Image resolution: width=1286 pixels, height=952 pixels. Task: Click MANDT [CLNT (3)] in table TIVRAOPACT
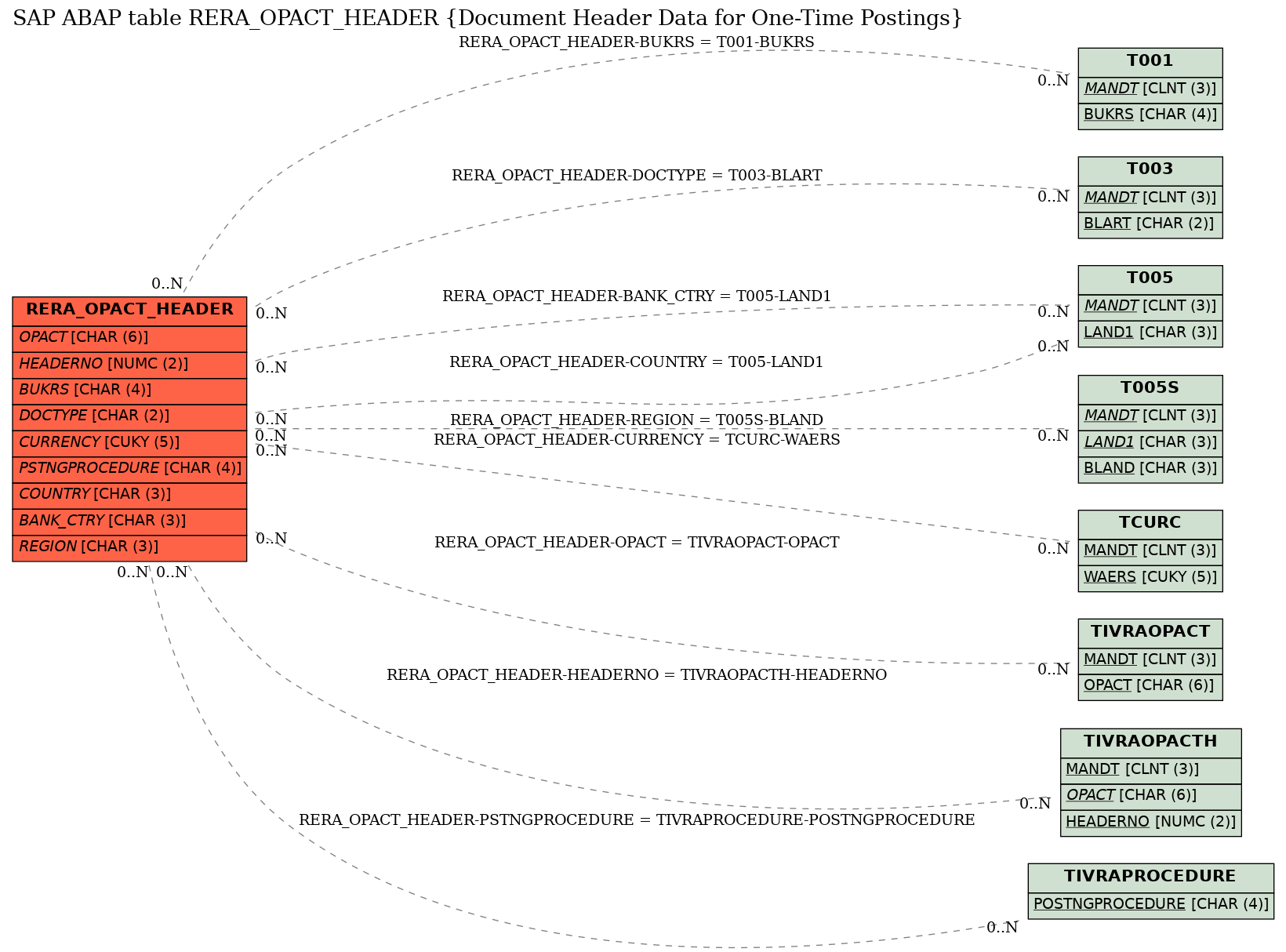click(1150, 660)
